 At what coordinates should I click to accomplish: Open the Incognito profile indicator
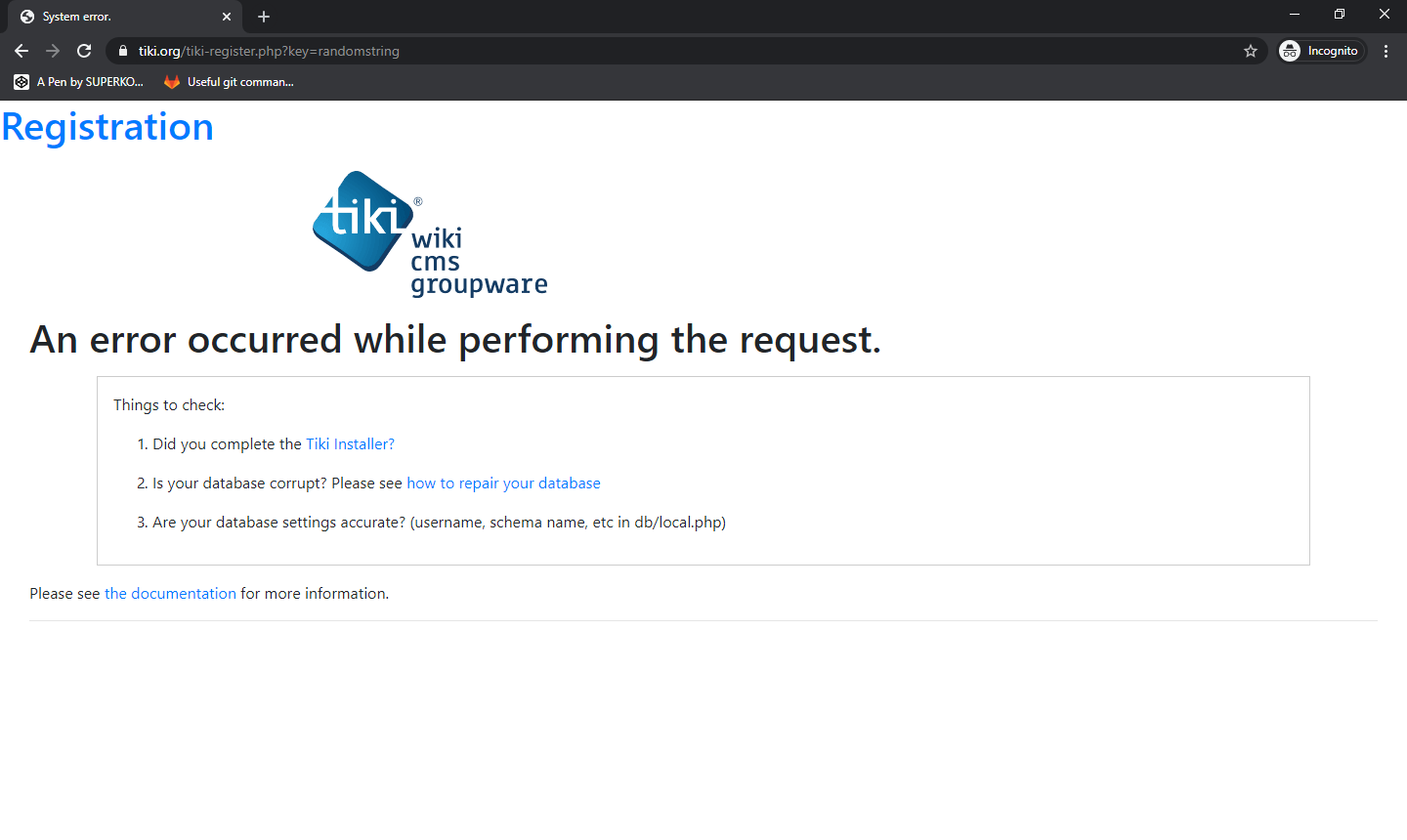click(1322, 51)
